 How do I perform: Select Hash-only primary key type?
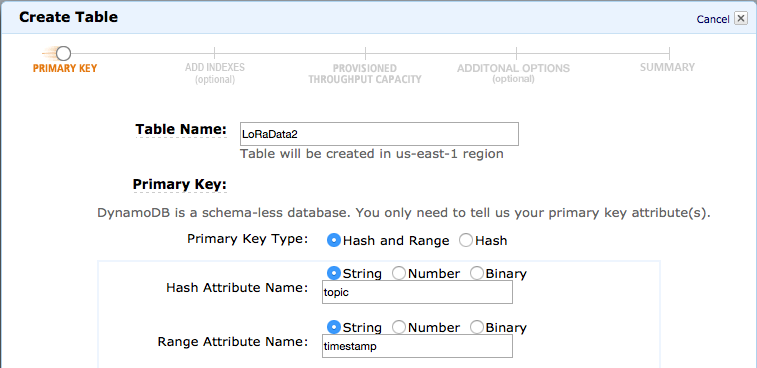point(466,240)
